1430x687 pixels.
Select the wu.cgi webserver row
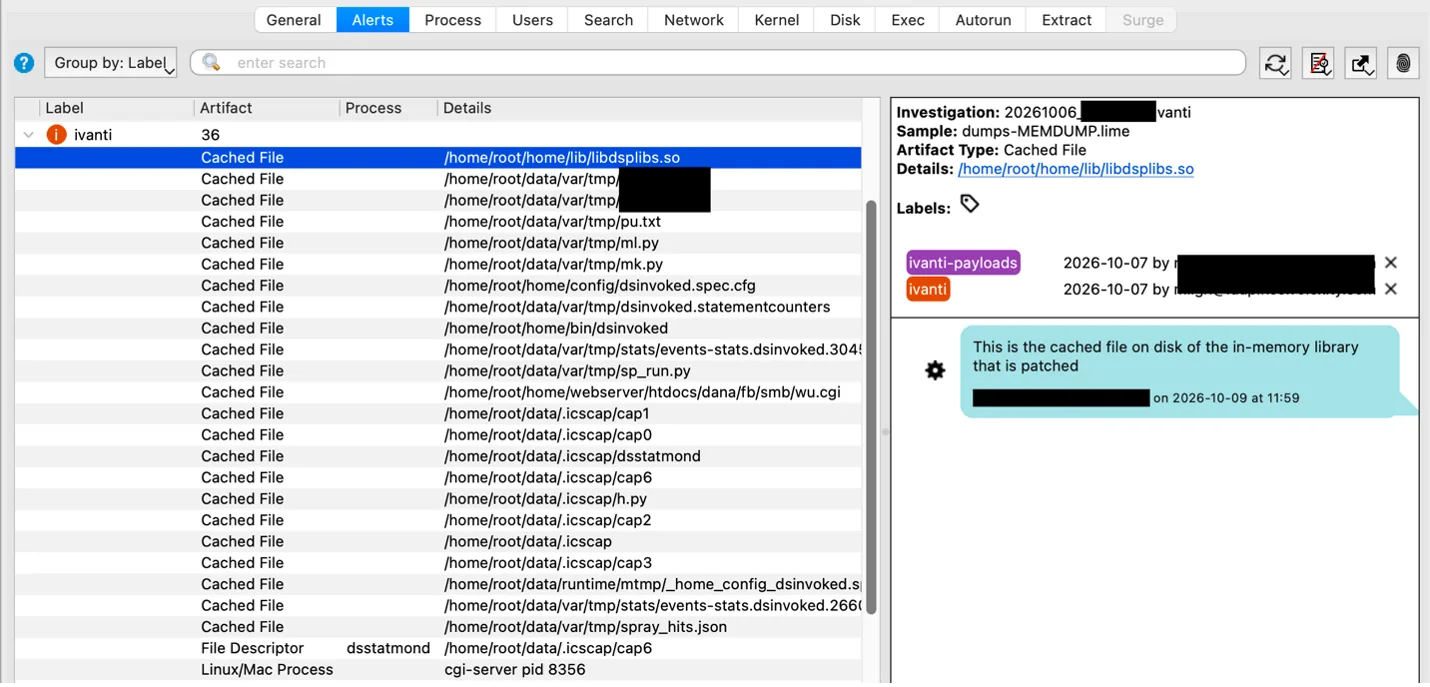[438, 392]
